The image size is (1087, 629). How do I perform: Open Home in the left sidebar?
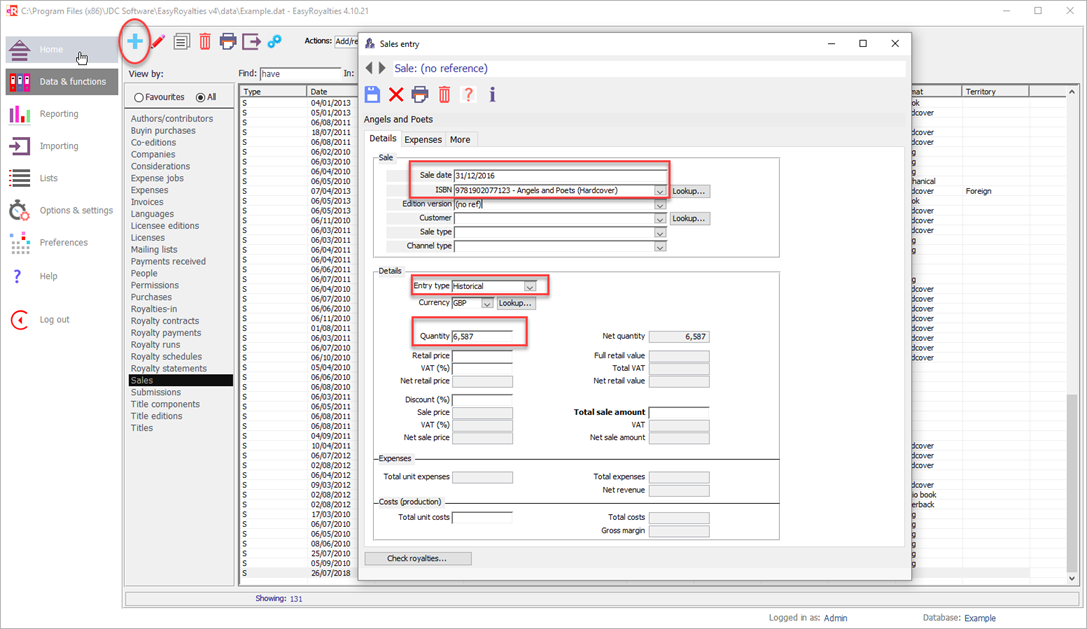62,49
